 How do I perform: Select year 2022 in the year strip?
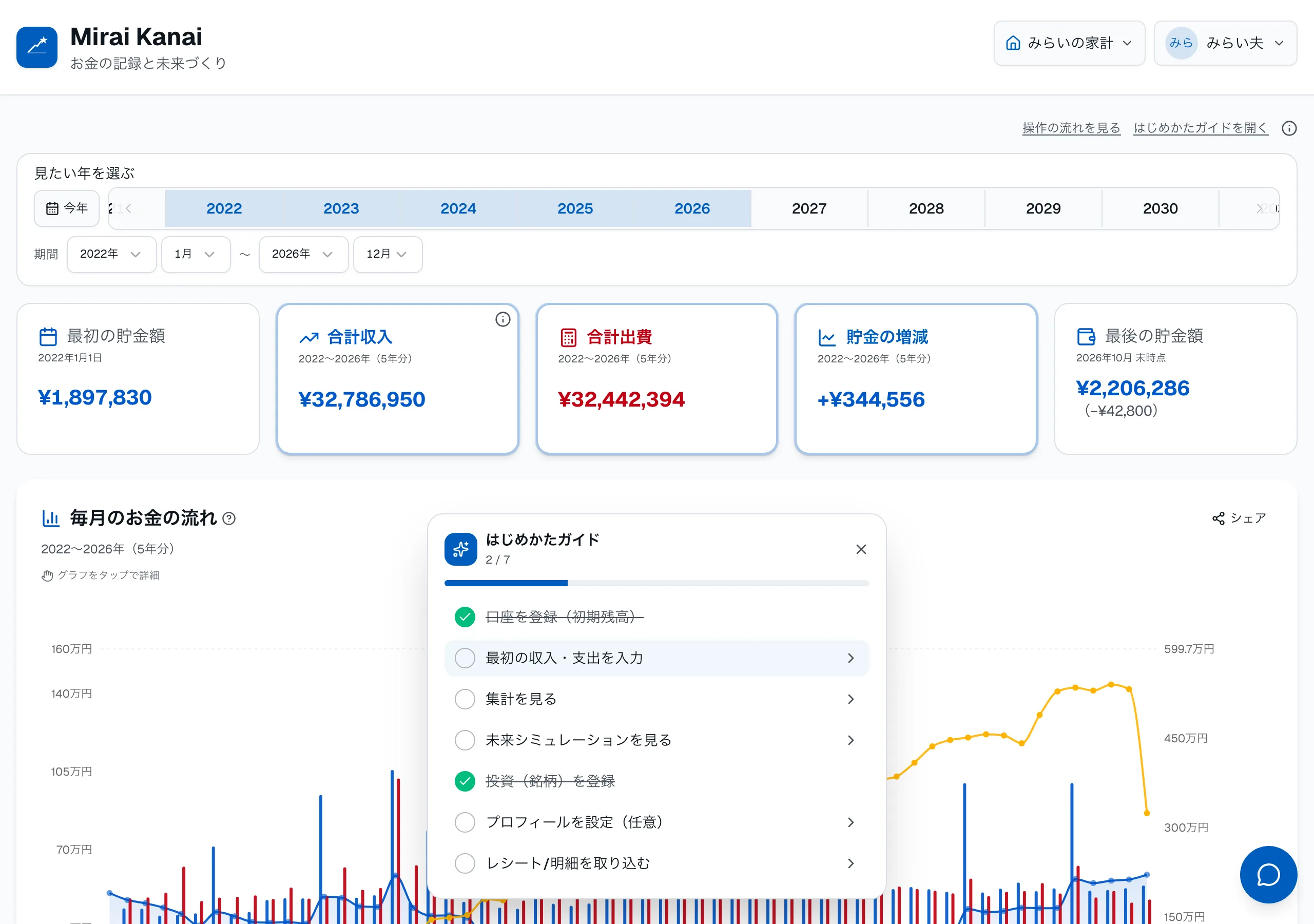click(x=224, y=208)
